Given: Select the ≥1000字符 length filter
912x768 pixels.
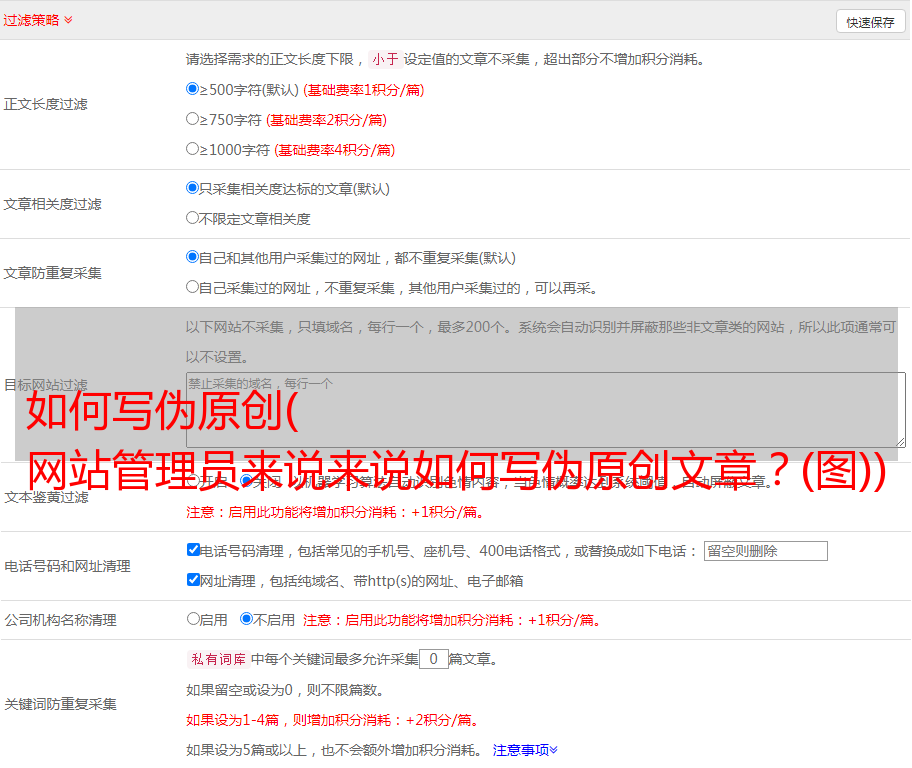Looking at the screenshot, I should pyautogui.click(x=193, y=149).
